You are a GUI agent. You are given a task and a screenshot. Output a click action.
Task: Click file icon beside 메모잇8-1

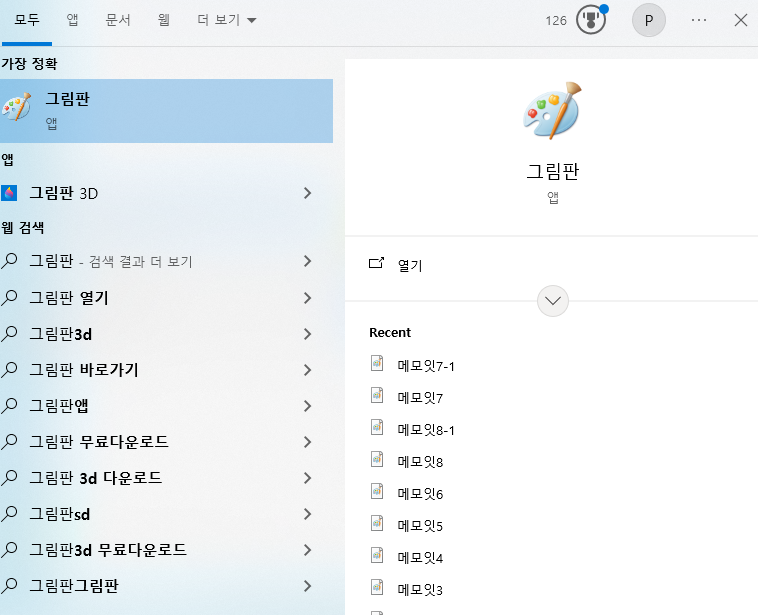(377, 427)
